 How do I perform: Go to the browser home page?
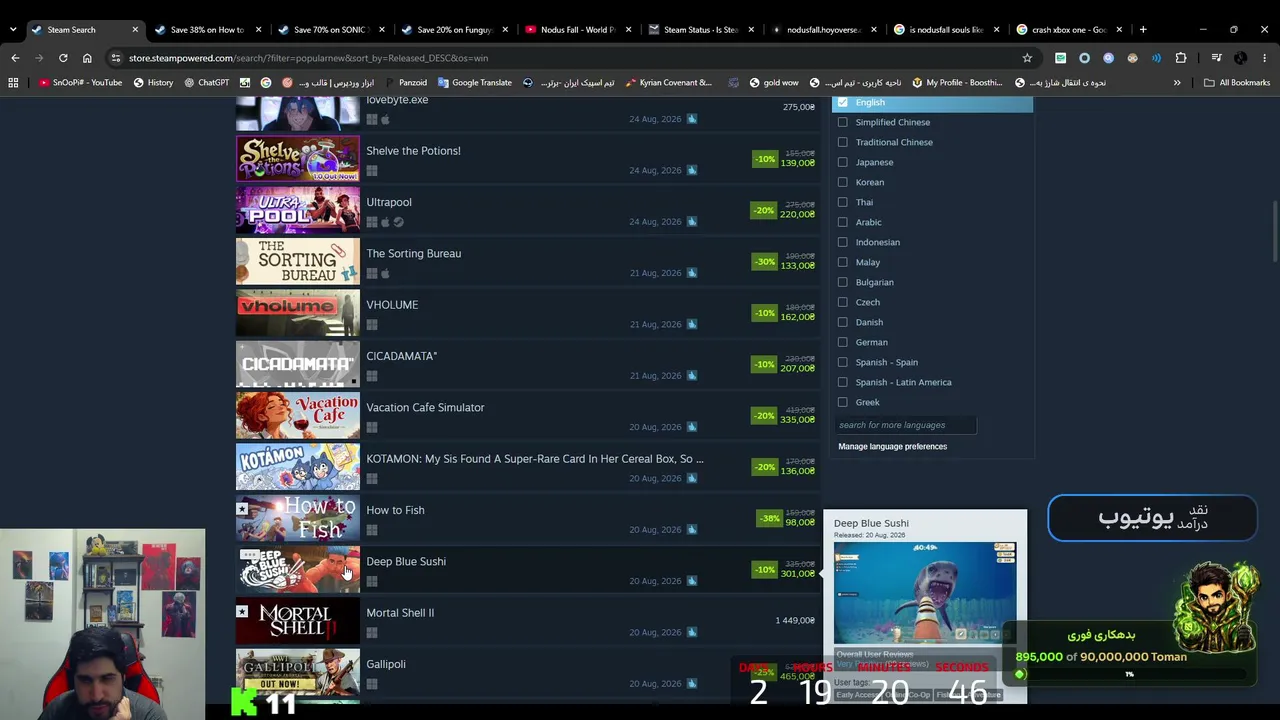point(87,58)
